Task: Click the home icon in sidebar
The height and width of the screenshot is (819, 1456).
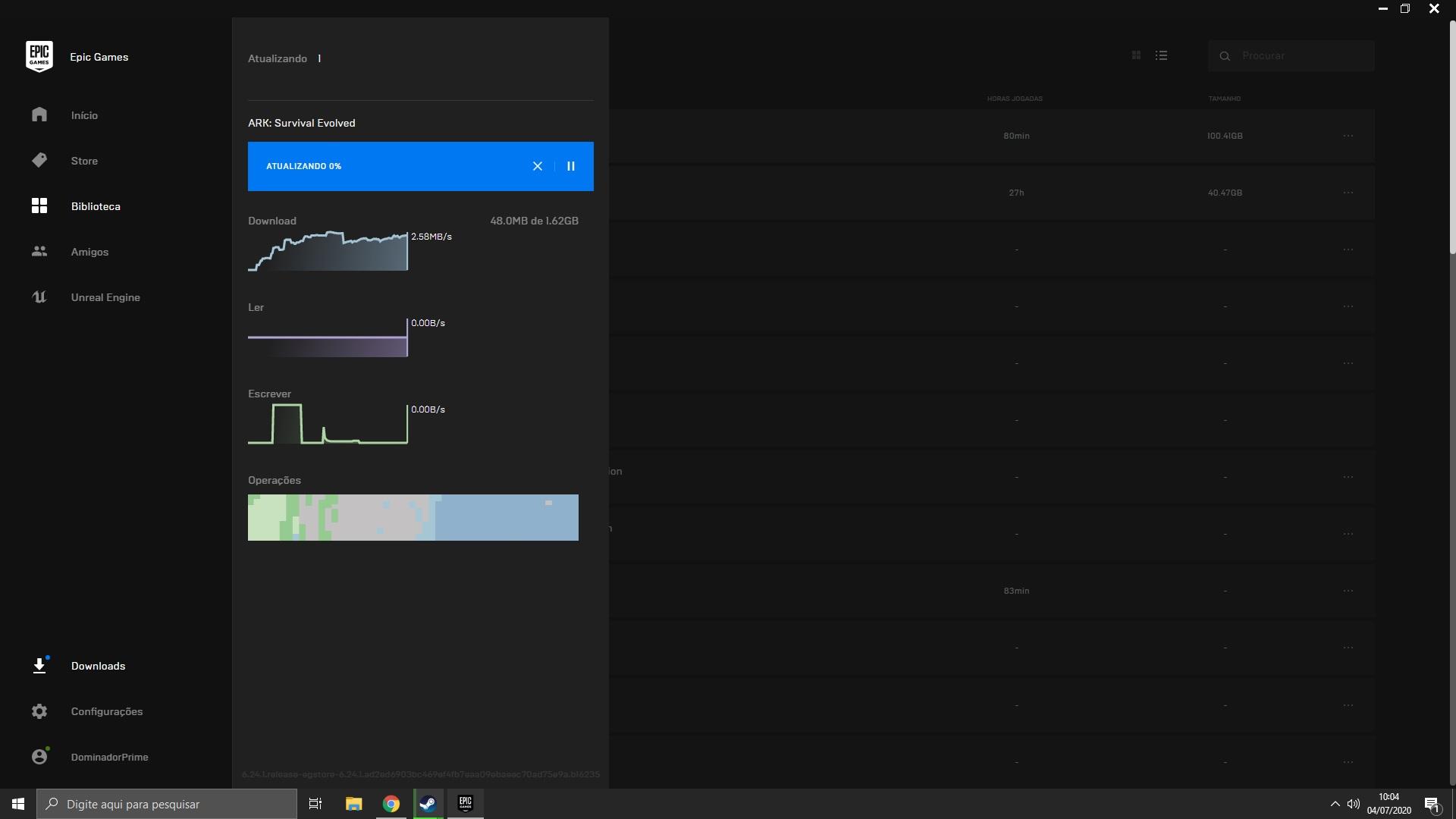Action: [x=39, y=115]
